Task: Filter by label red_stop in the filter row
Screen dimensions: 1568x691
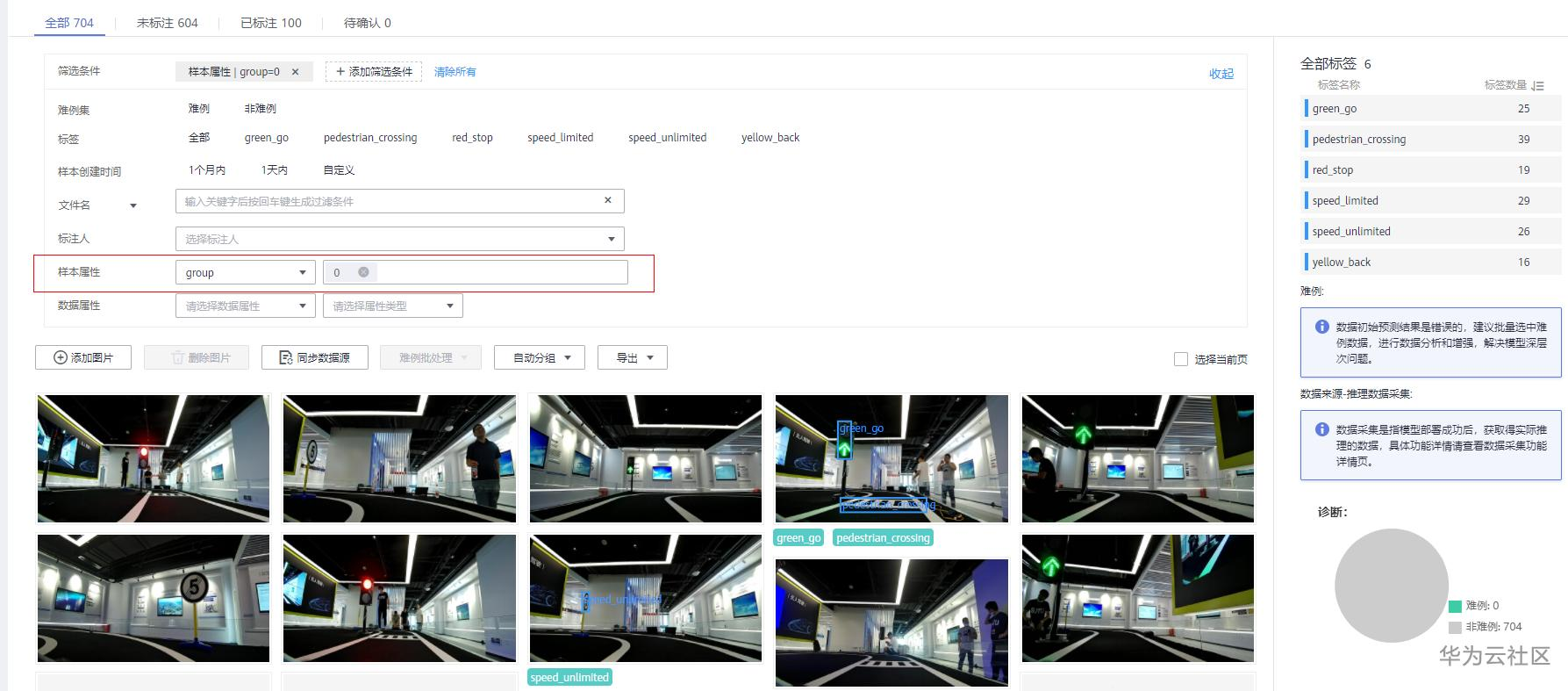Action: [x=472, y=138]
